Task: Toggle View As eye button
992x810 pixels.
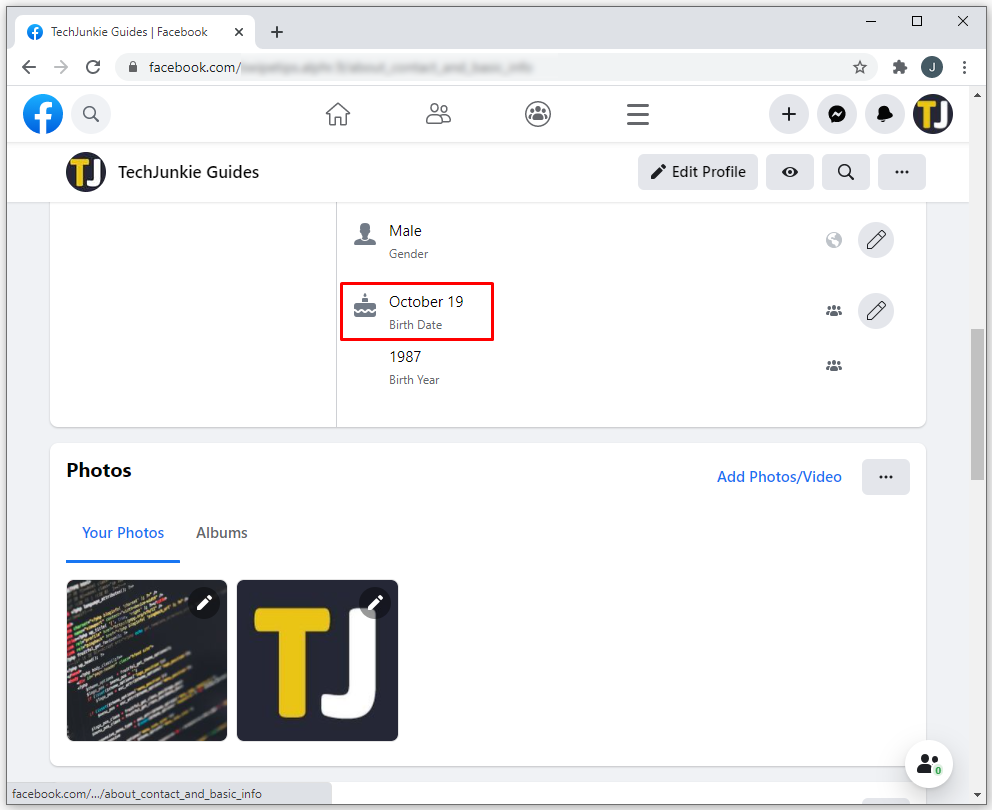Action: [x=790, y=172]
